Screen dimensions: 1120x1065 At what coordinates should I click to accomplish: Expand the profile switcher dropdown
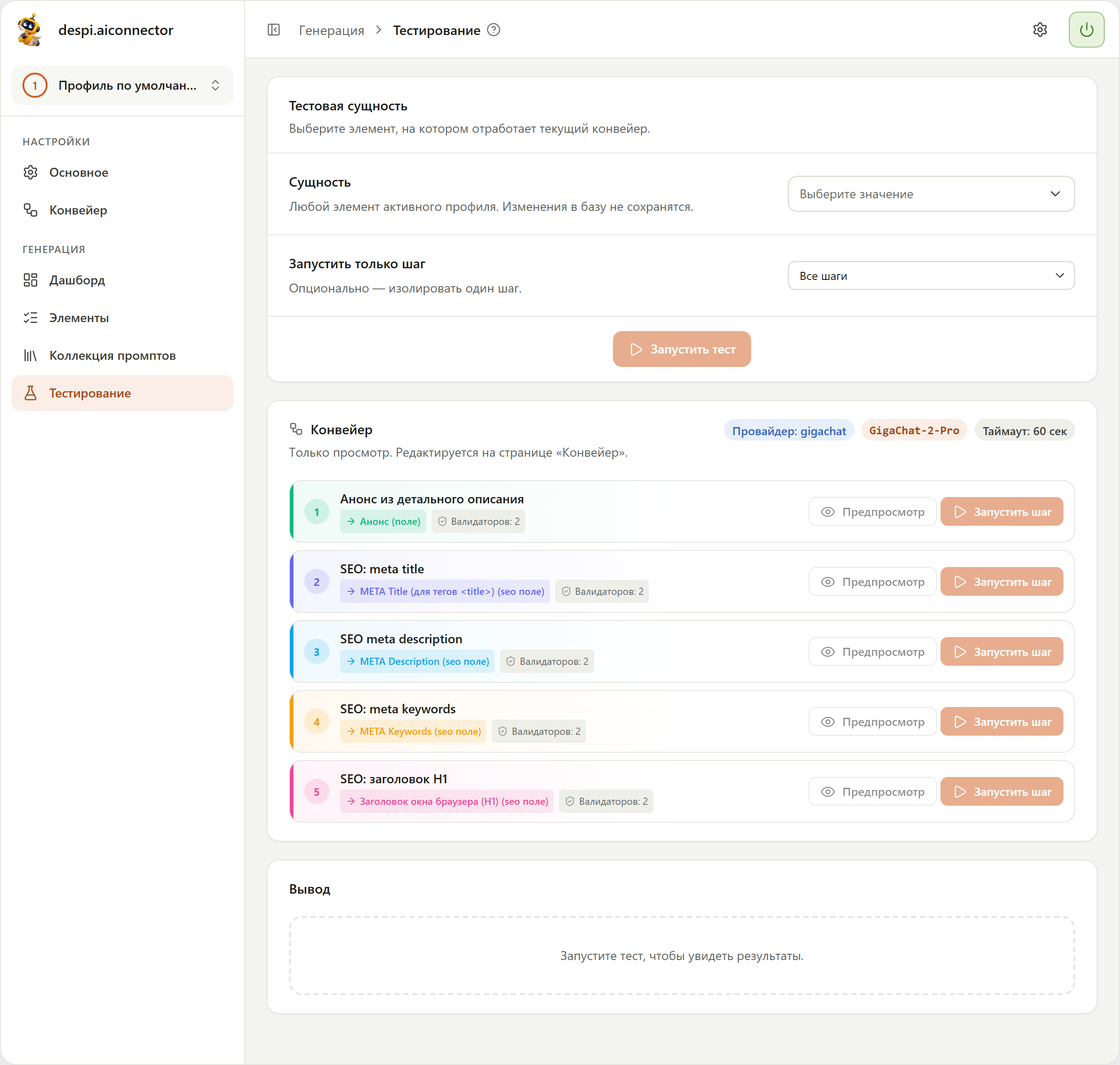[x=122, y=85]
